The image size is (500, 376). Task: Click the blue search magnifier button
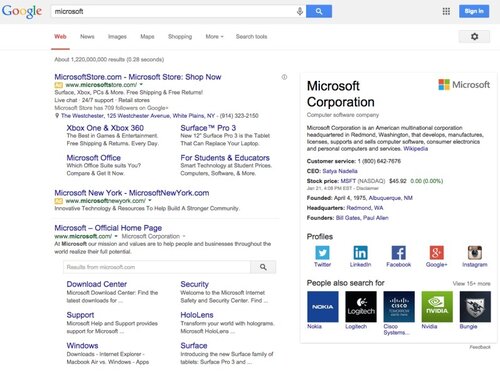[319, 11]
